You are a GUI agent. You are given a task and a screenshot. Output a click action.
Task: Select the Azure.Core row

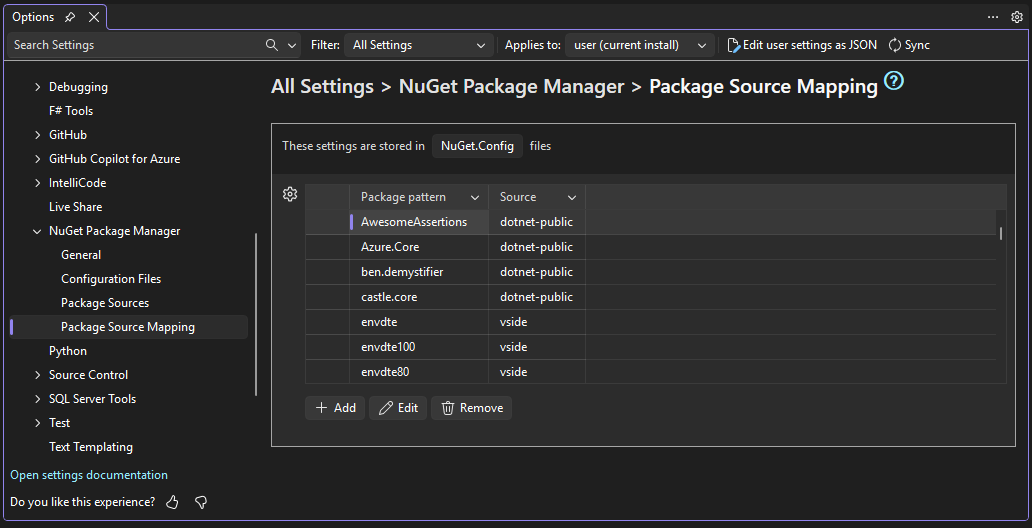click(650, 247)
